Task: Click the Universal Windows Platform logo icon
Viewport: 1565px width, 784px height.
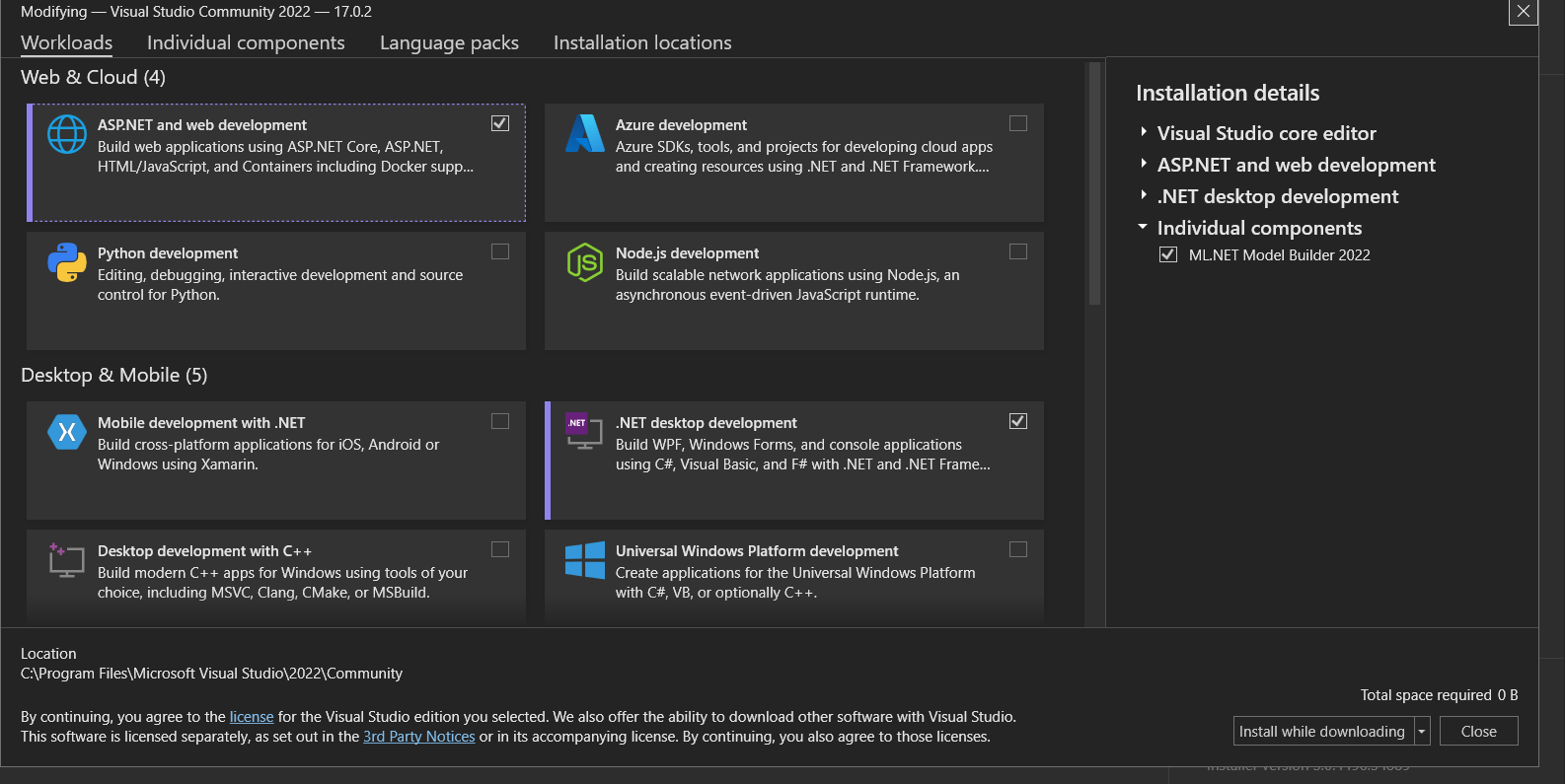Action: (x=585, y=559)
